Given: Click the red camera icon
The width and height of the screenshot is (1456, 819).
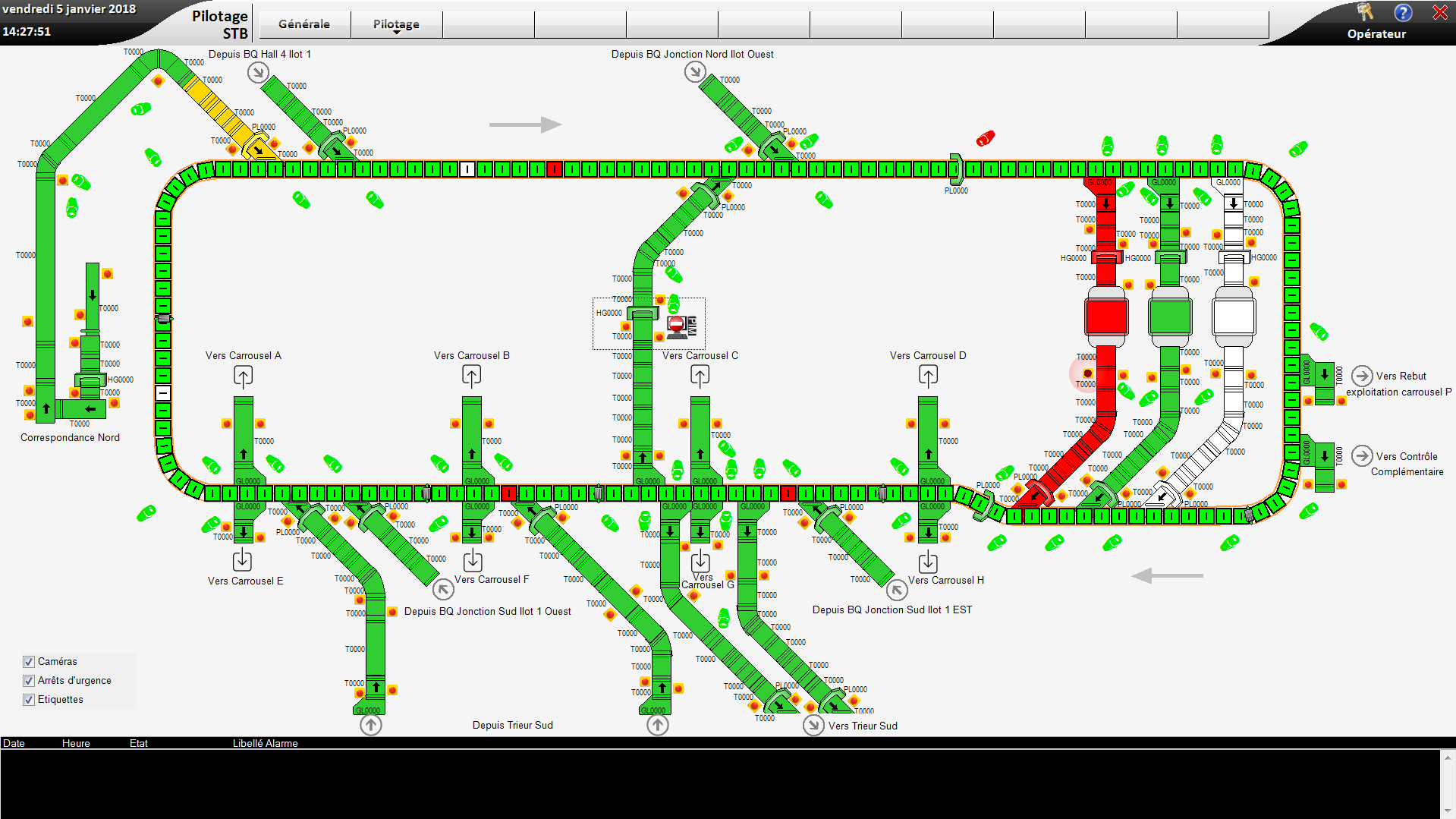Looking at the screenshot, I should (985, 138).
